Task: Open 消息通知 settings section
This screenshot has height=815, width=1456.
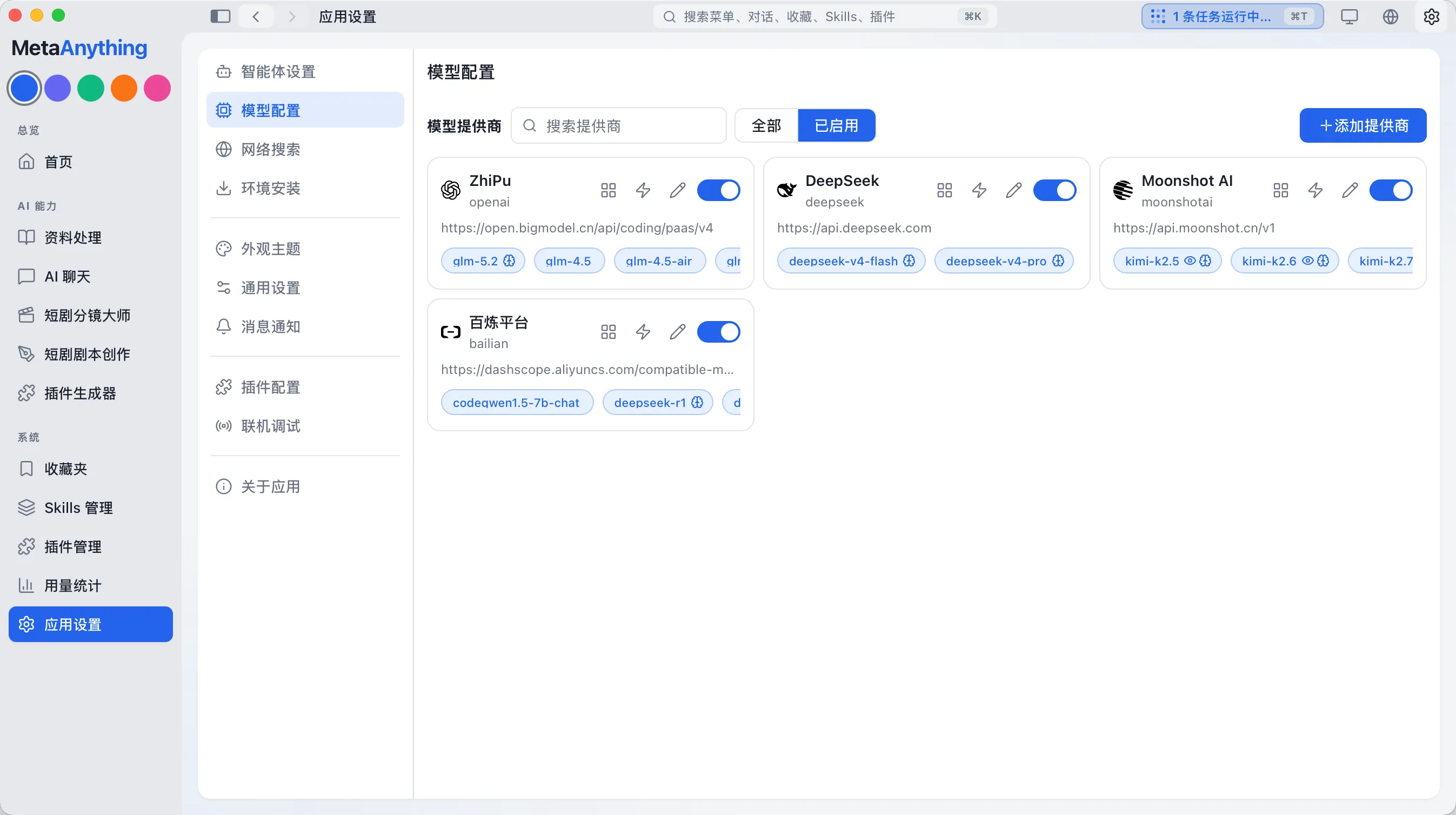Action: pyautogui.click(x=305, y=326)
